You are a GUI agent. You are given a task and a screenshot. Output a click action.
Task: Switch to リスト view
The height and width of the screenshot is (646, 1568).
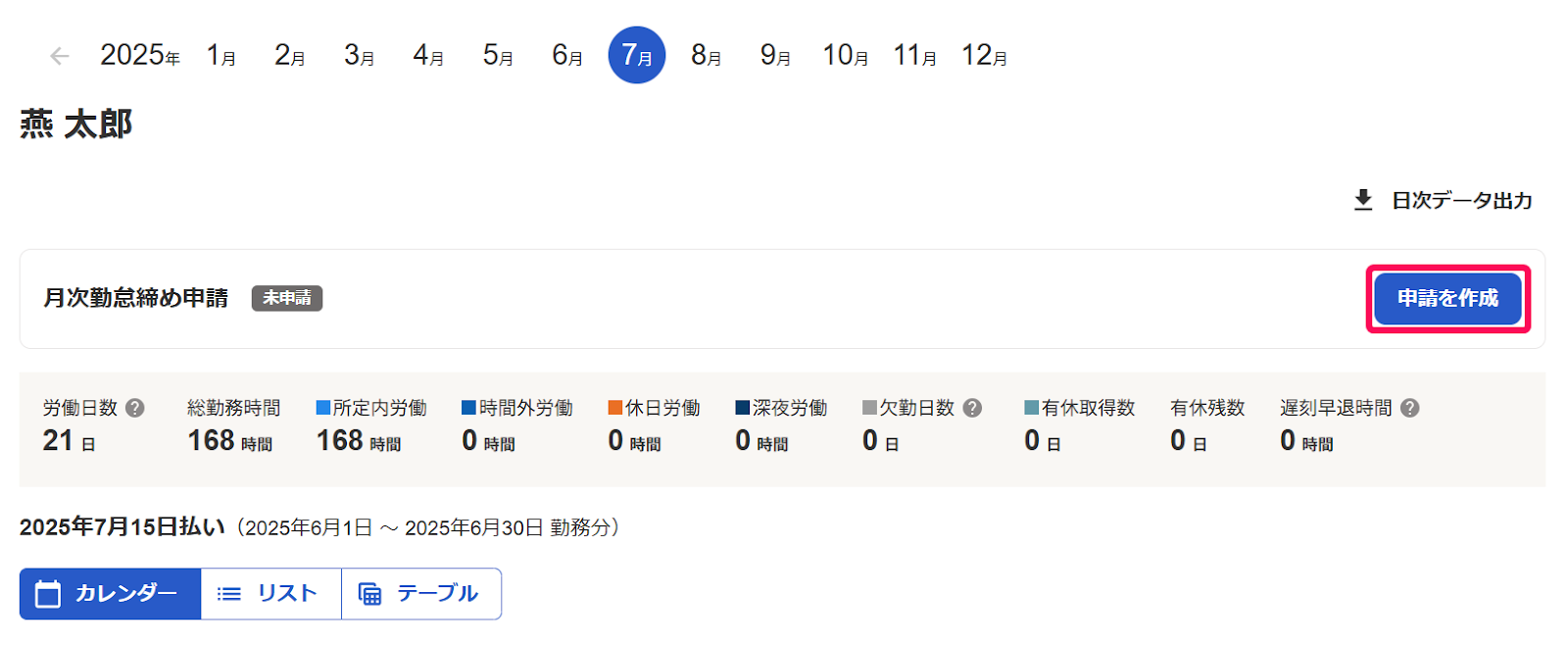coord(270,594)
